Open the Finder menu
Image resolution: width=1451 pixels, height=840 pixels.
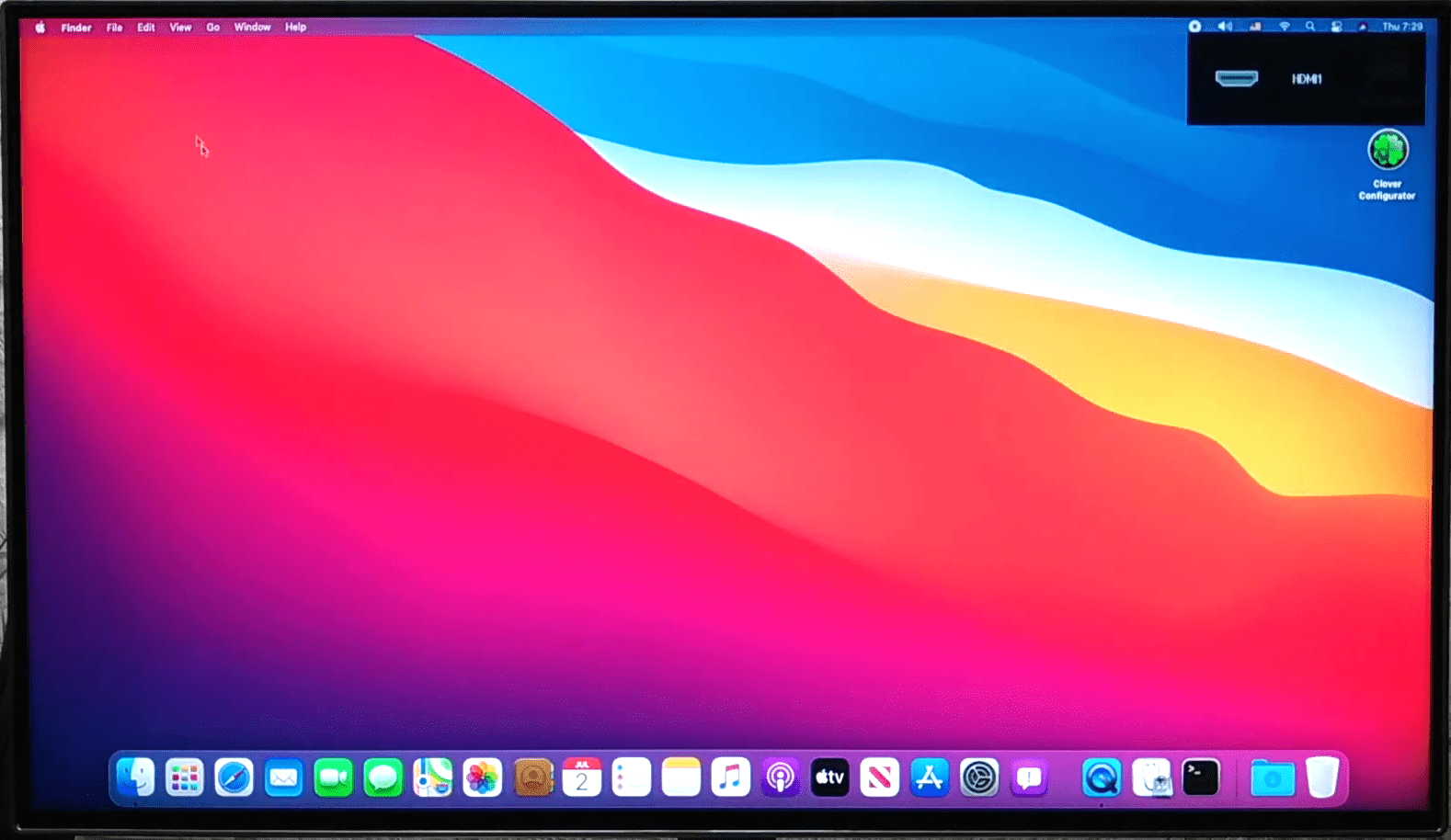pos(76,28)
